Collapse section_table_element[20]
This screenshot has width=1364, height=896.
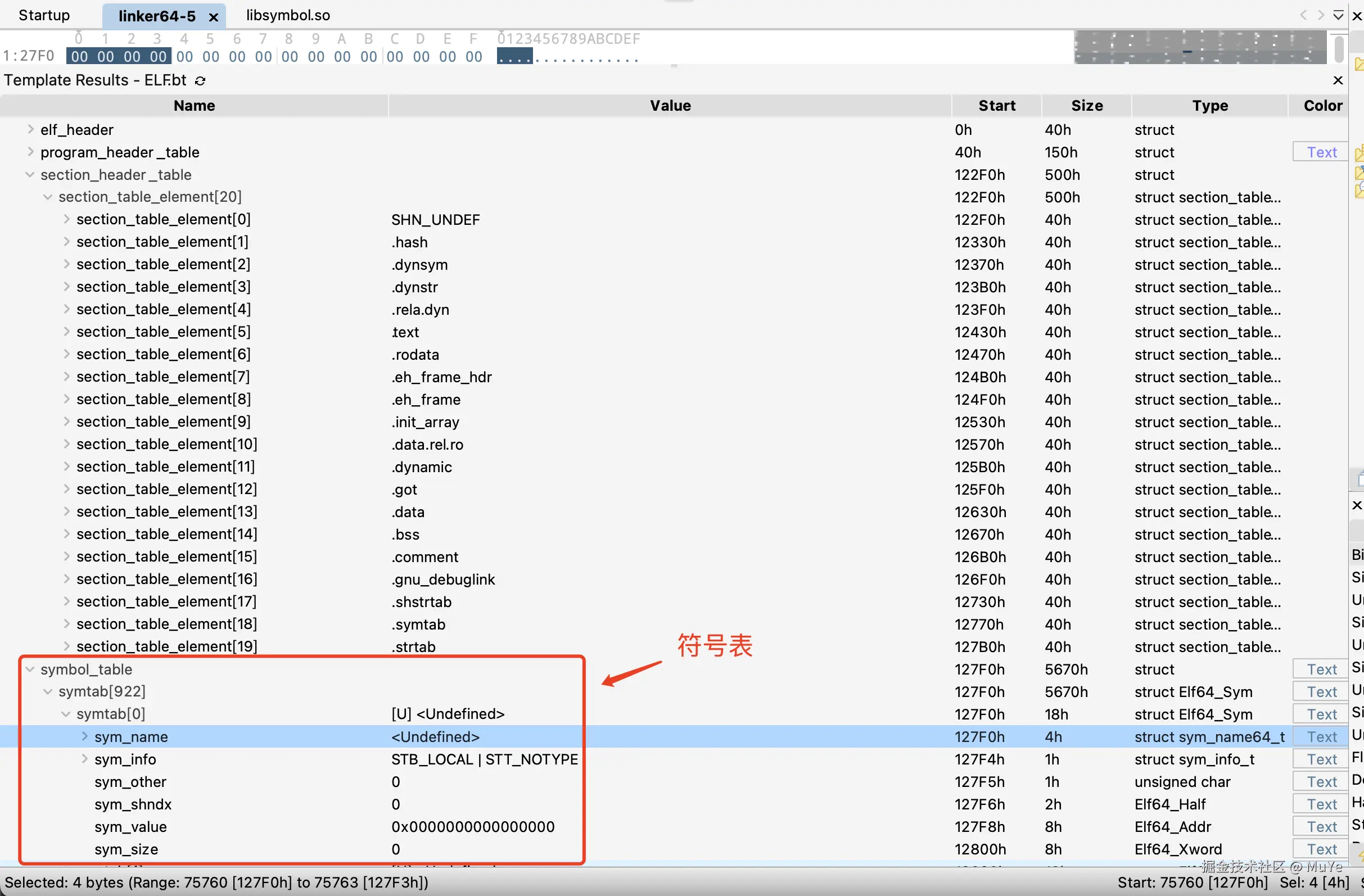pyautogui.click(x=47, y=197)
